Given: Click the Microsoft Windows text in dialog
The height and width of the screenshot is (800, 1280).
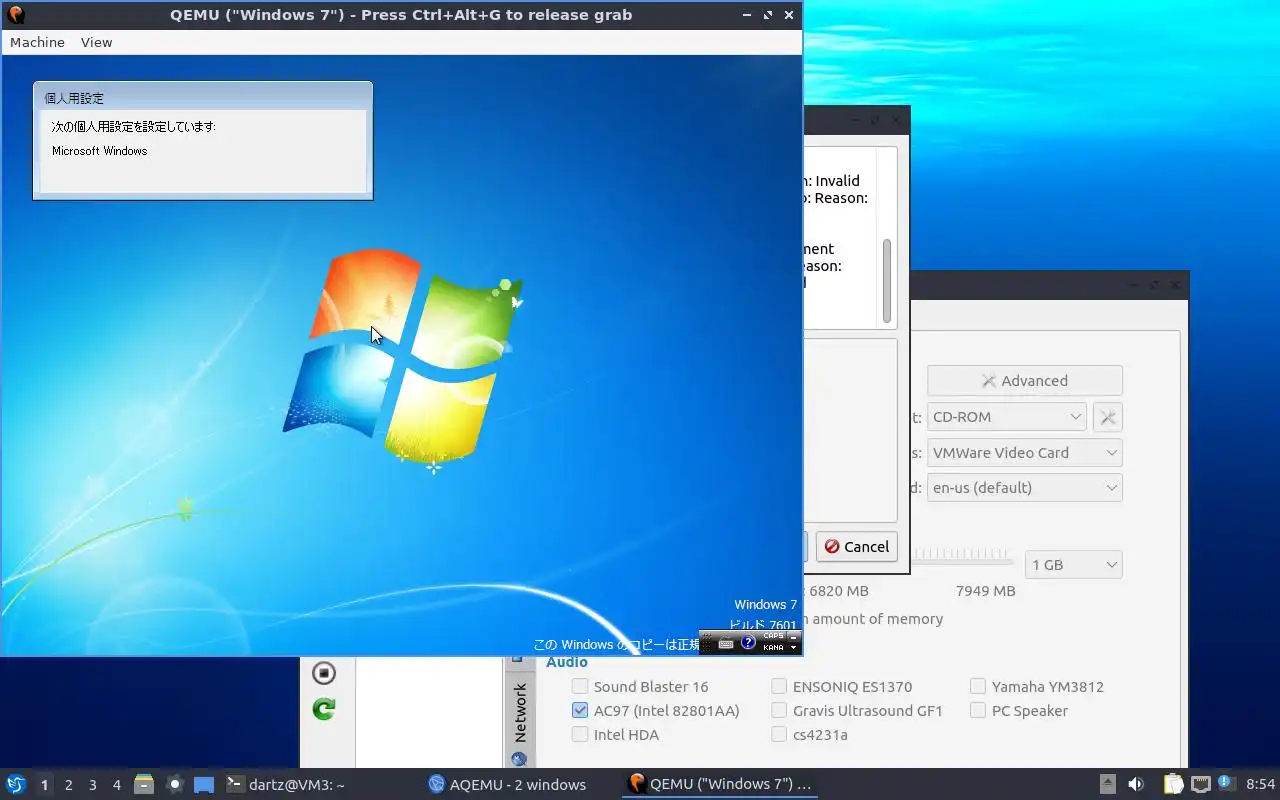Looking at the screenshot, I should point(99,151).
